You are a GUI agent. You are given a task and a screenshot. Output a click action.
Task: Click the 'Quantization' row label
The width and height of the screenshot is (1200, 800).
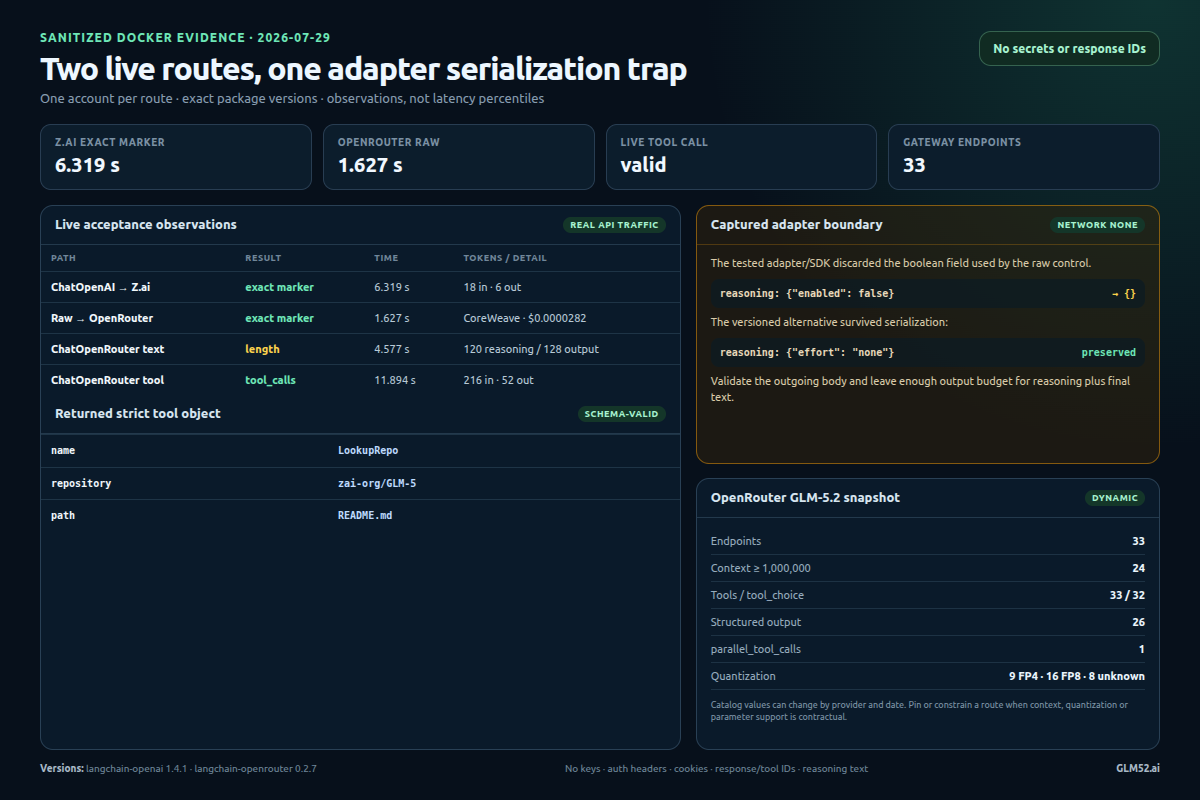pyautogui.click(x=743, y=676)
